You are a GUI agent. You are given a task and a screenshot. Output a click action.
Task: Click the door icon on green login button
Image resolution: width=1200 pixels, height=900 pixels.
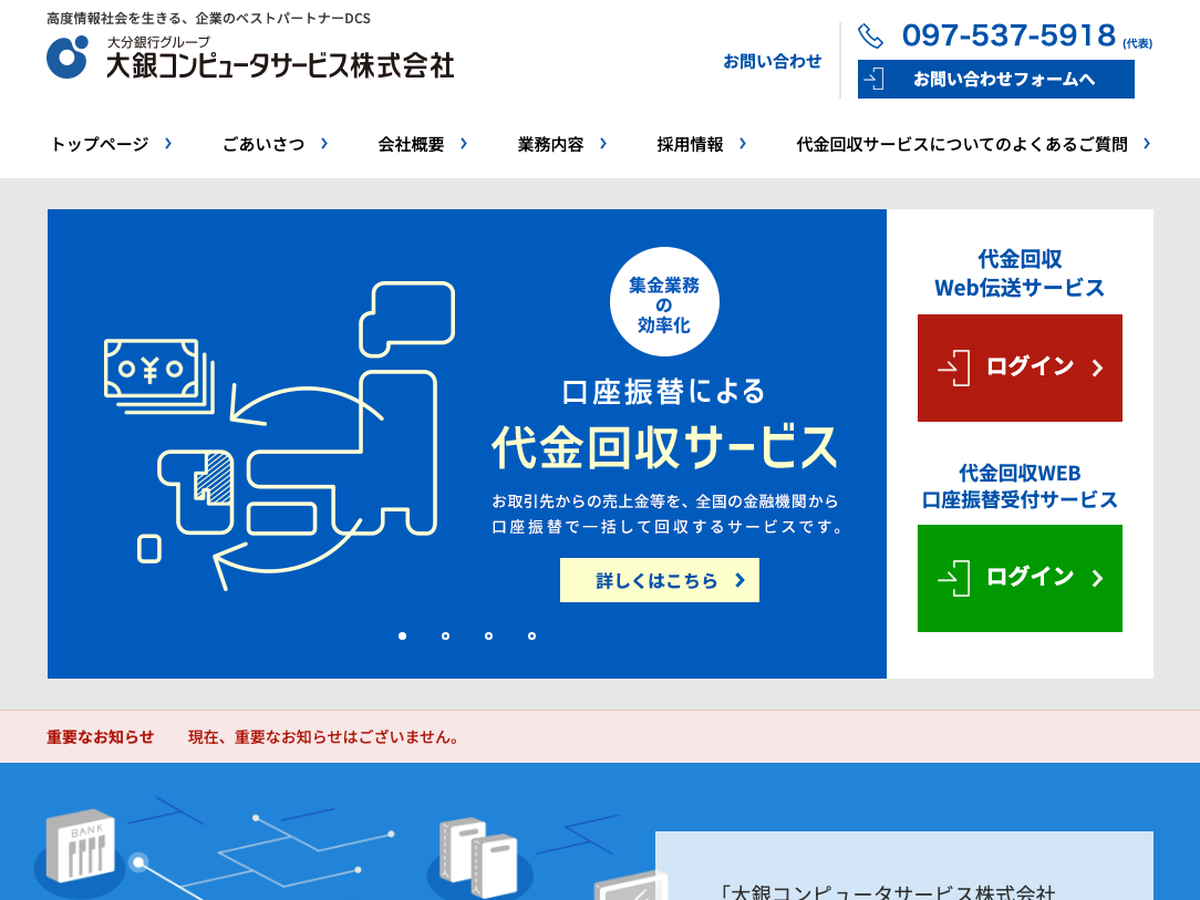tap(954, 578)
